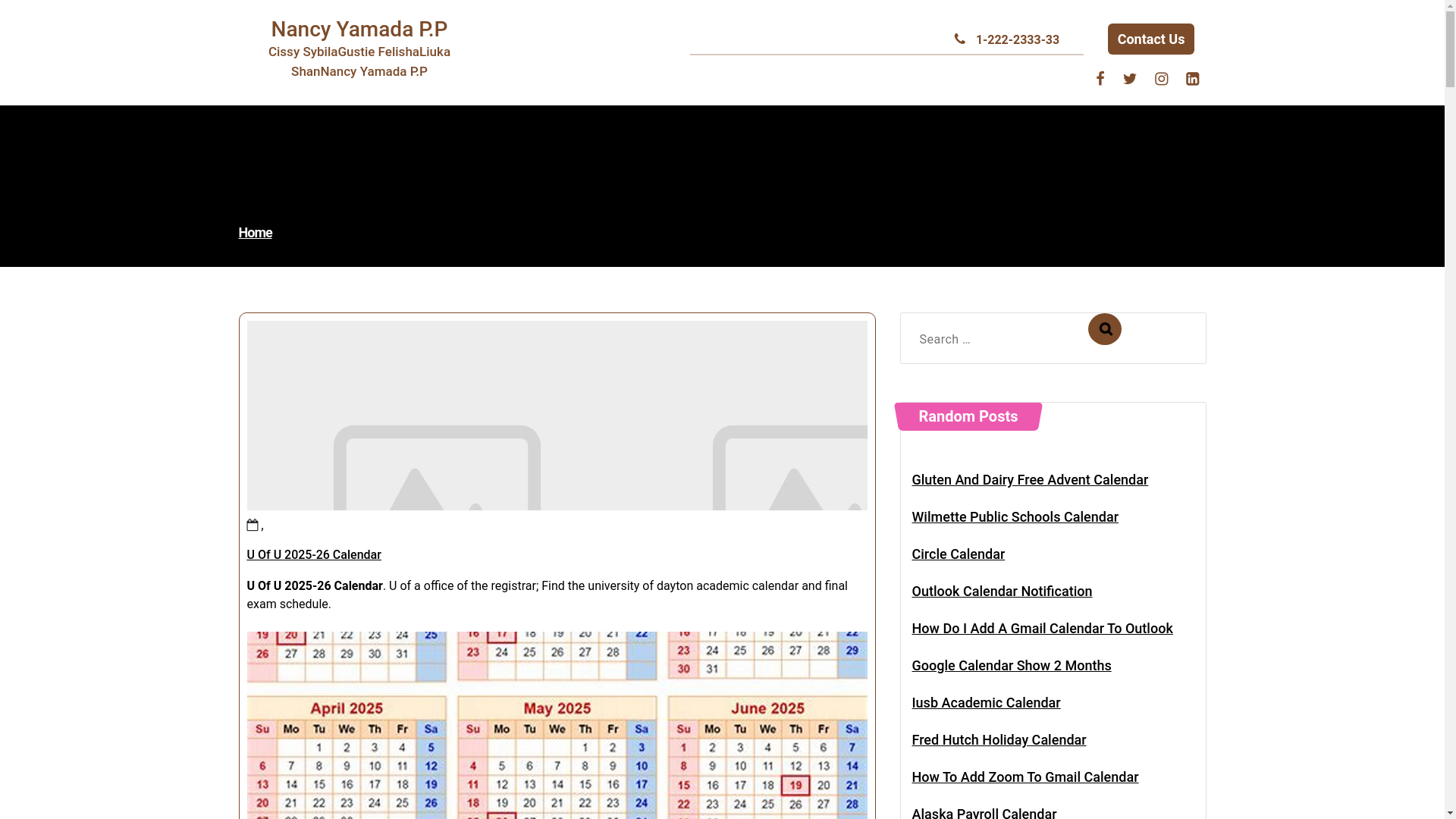Open the Nancy Yamada P.P site title

[359, 29]
